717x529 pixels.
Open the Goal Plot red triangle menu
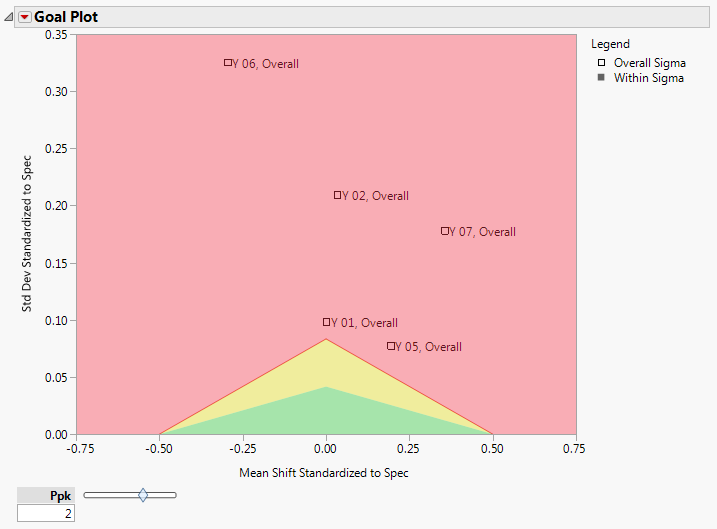point(25,18)
